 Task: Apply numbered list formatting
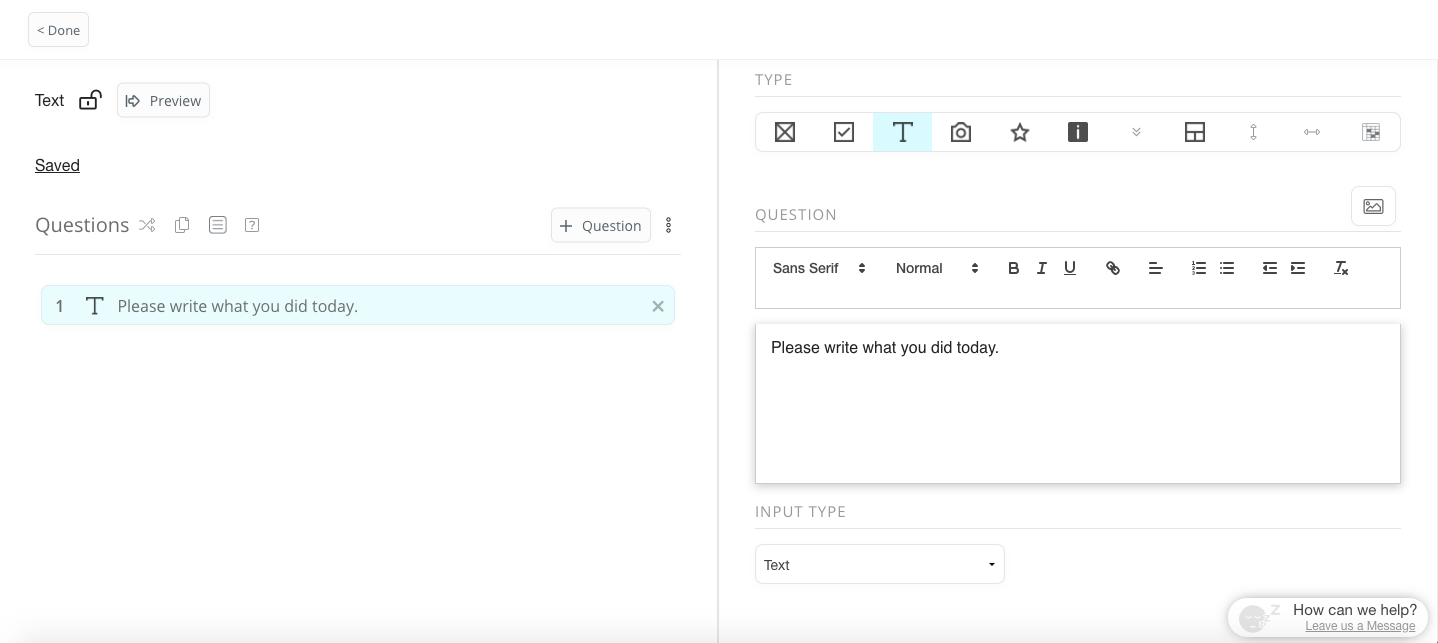tap(1199, 268)
